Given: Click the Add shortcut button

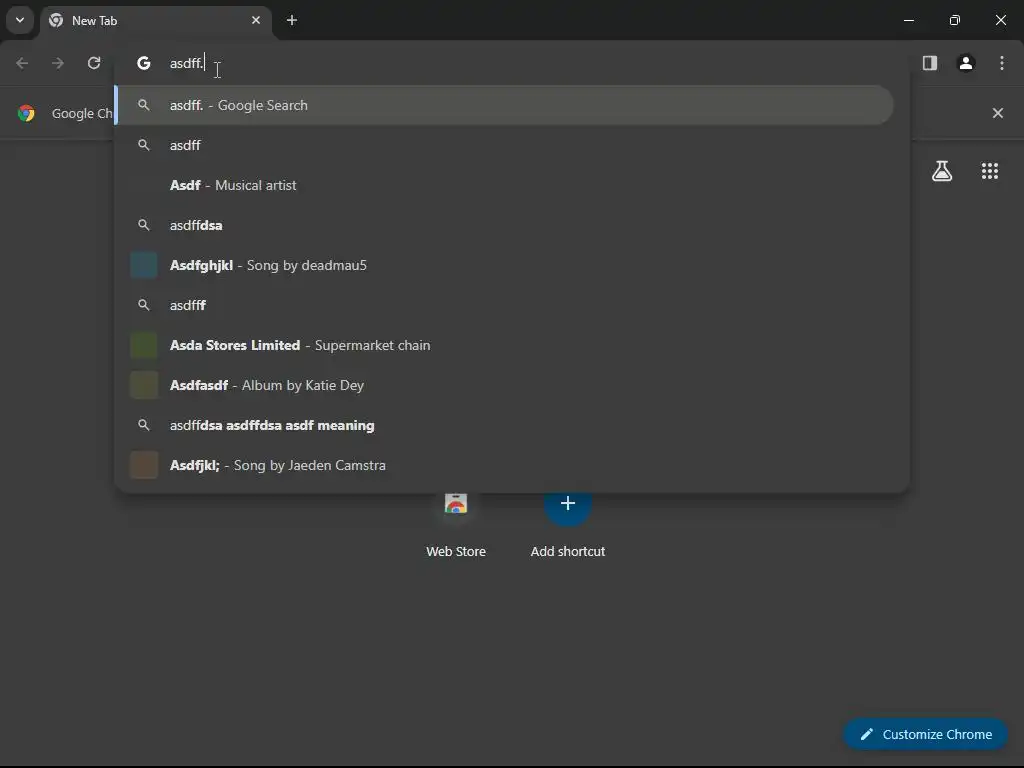Looking at the screenshot, I should (568, 522).
